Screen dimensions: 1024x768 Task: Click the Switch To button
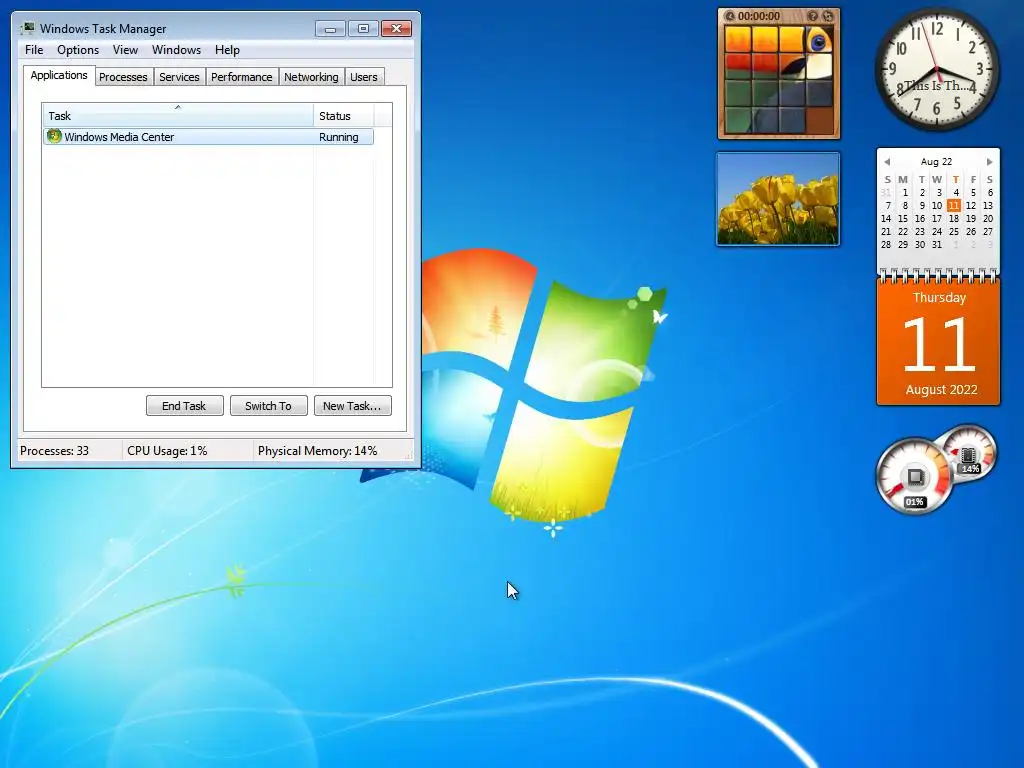[x=268, y=406]
